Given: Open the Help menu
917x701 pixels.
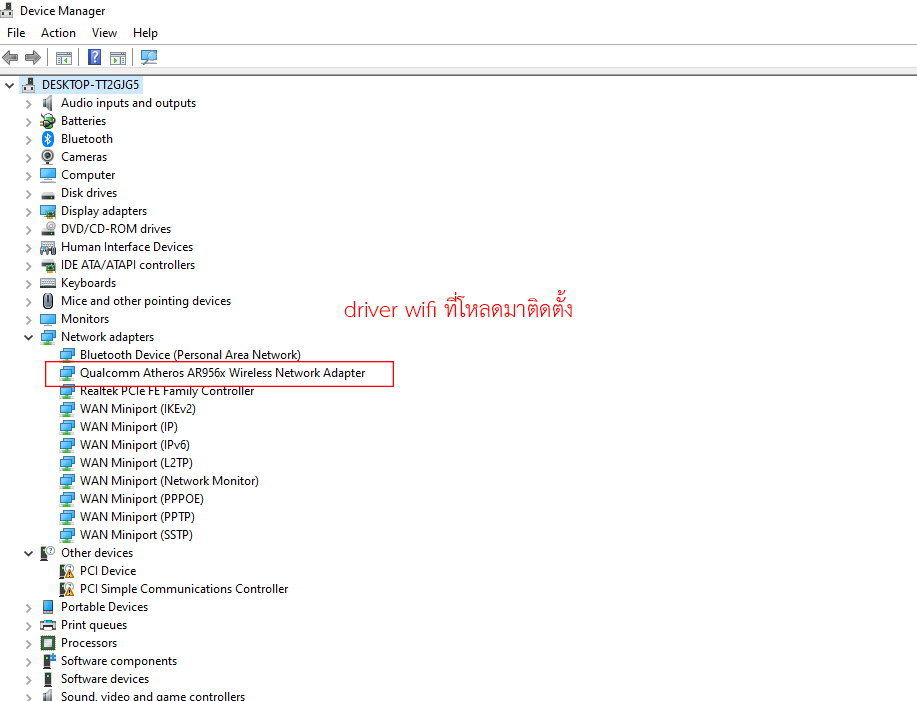Looking at the screenshot, I should (x=145, y=33).
